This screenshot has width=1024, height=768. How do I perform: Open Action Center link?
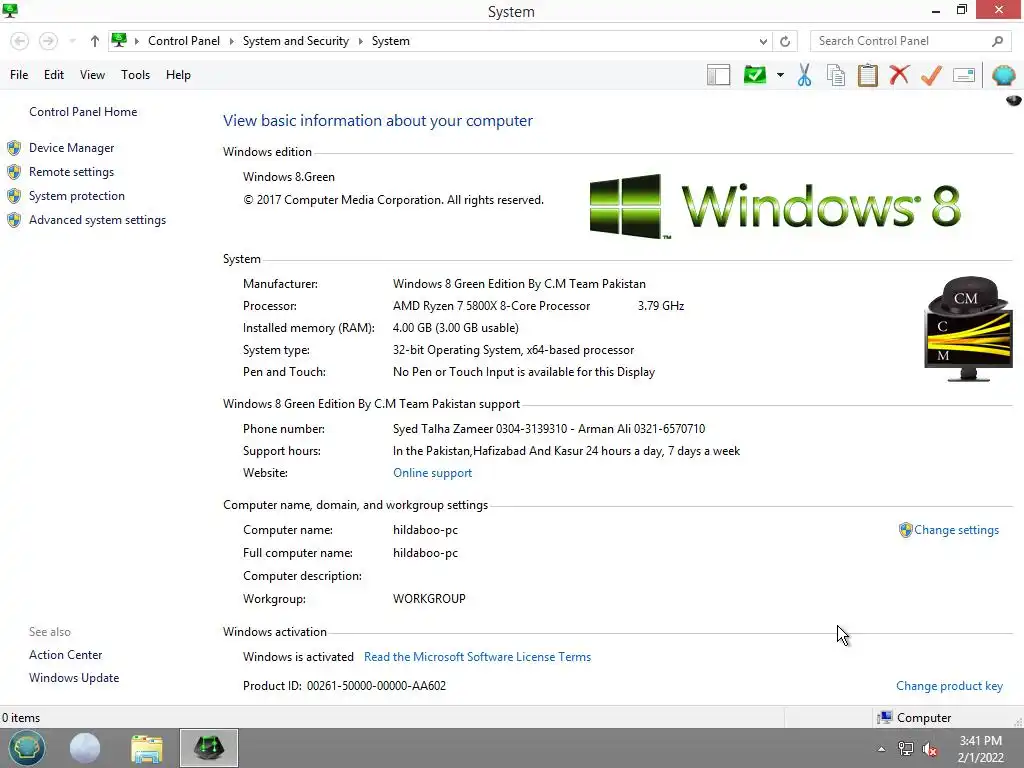[x=65, y=654]
